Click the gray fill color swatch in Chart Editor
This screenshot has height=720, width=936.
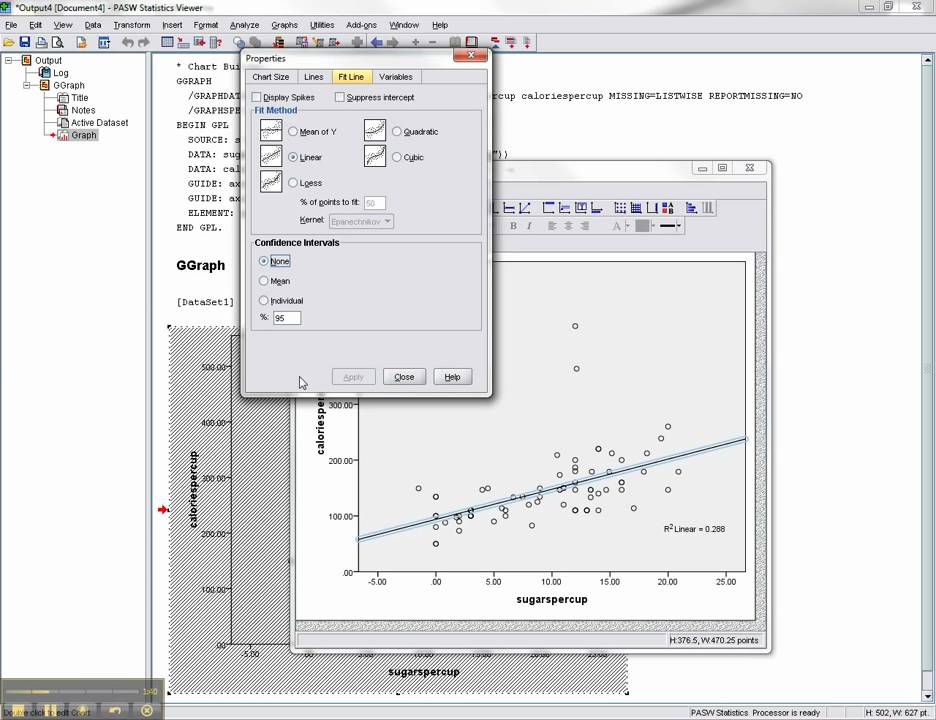point(642,226)
